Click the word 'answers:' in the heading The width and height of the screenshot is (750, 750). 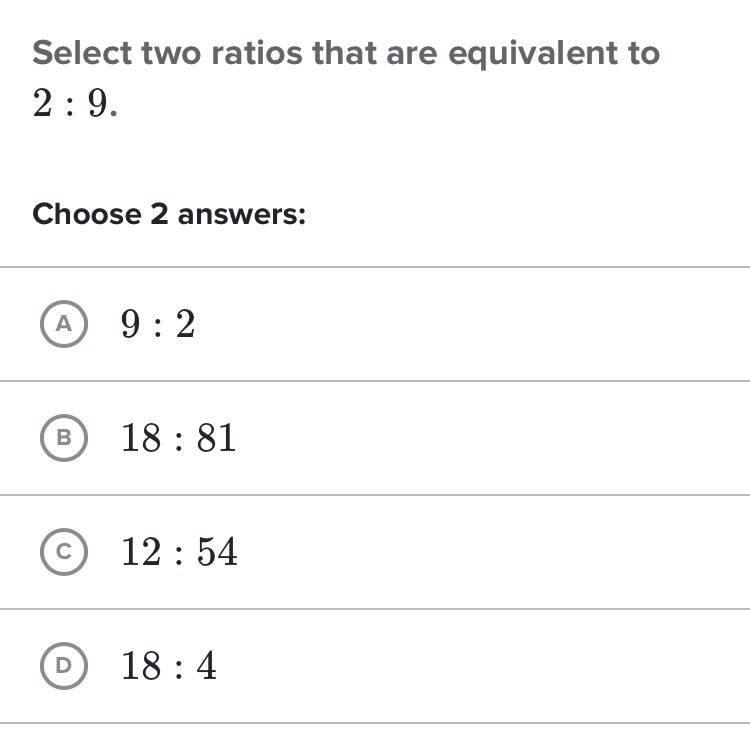(242, 215)
